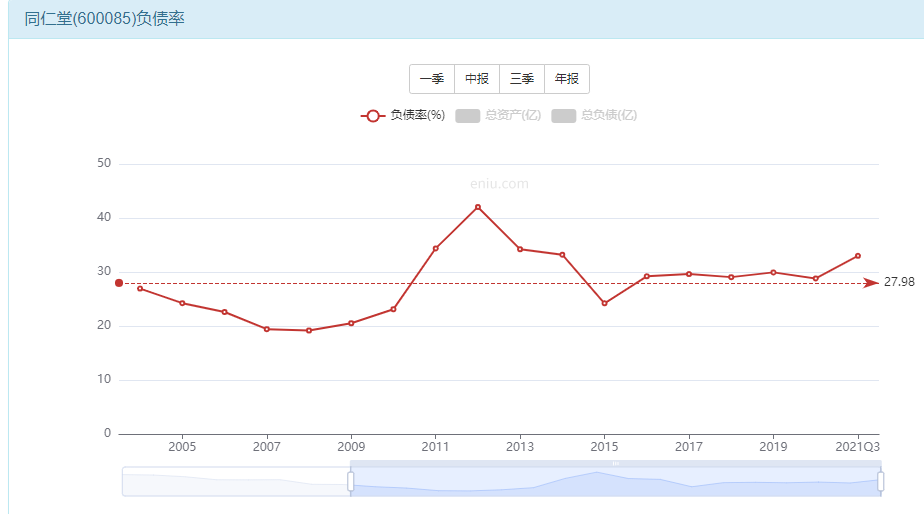Click the unselected left area of zoom slider
The height and width of the screenshot is (514, 924).
[x=236, y=482]
